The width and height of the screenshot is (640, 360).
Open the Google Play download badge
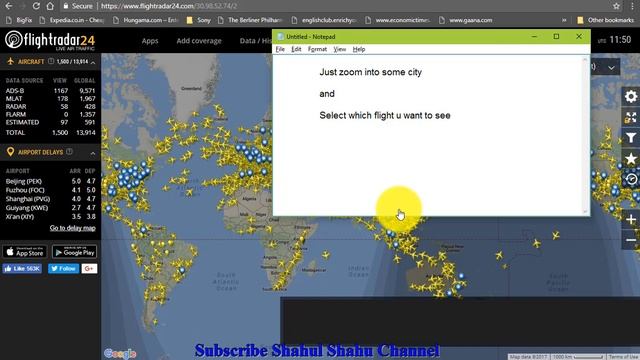[x=74, y=252]
